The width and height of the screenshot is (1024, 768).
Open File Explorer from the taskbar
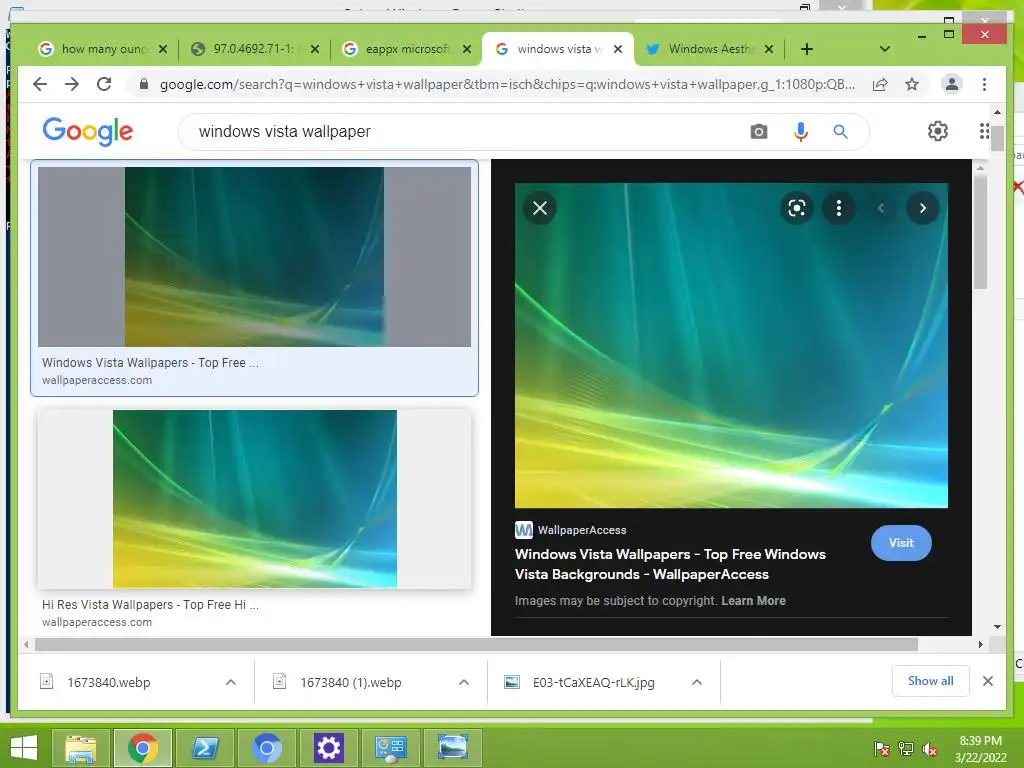pos(80,748)
